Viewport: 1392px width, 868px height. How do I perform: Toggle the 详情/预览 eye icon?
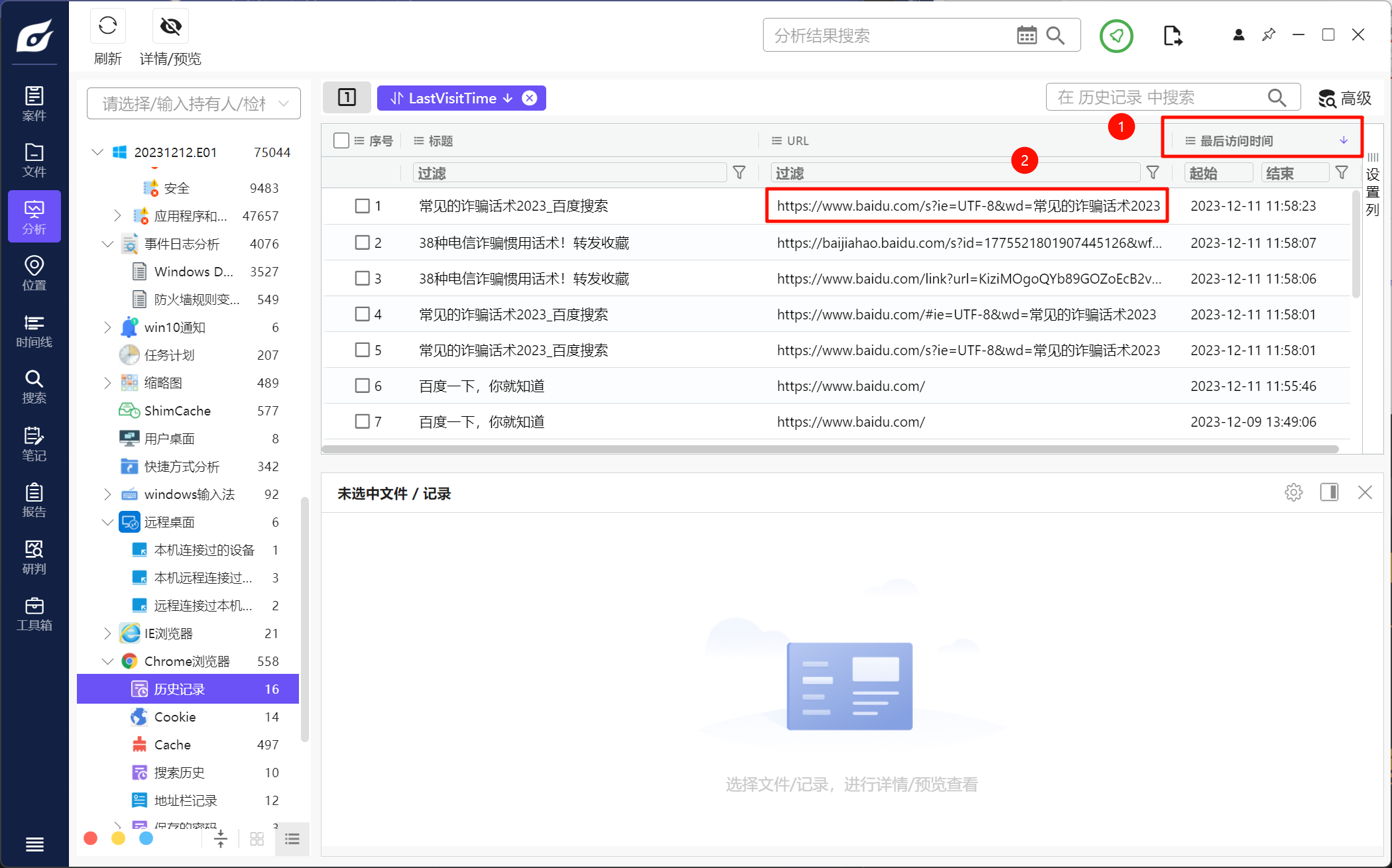[x=170, y=27]
